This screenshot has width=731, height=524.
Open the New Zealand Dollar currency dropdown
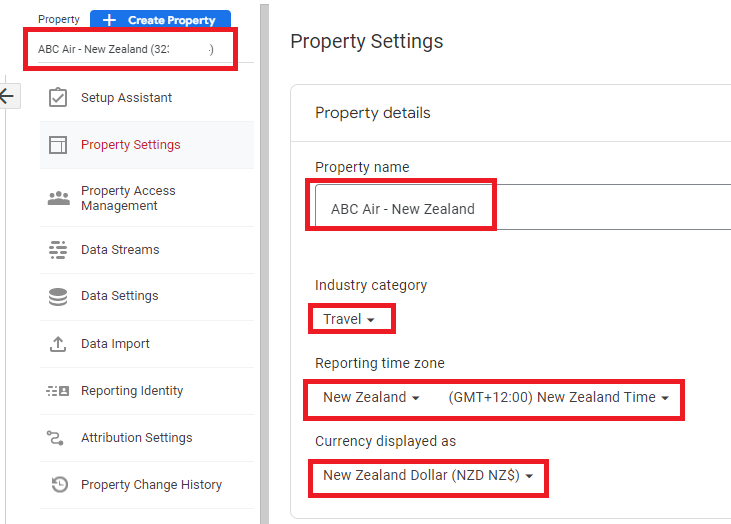tap(428, 476)
